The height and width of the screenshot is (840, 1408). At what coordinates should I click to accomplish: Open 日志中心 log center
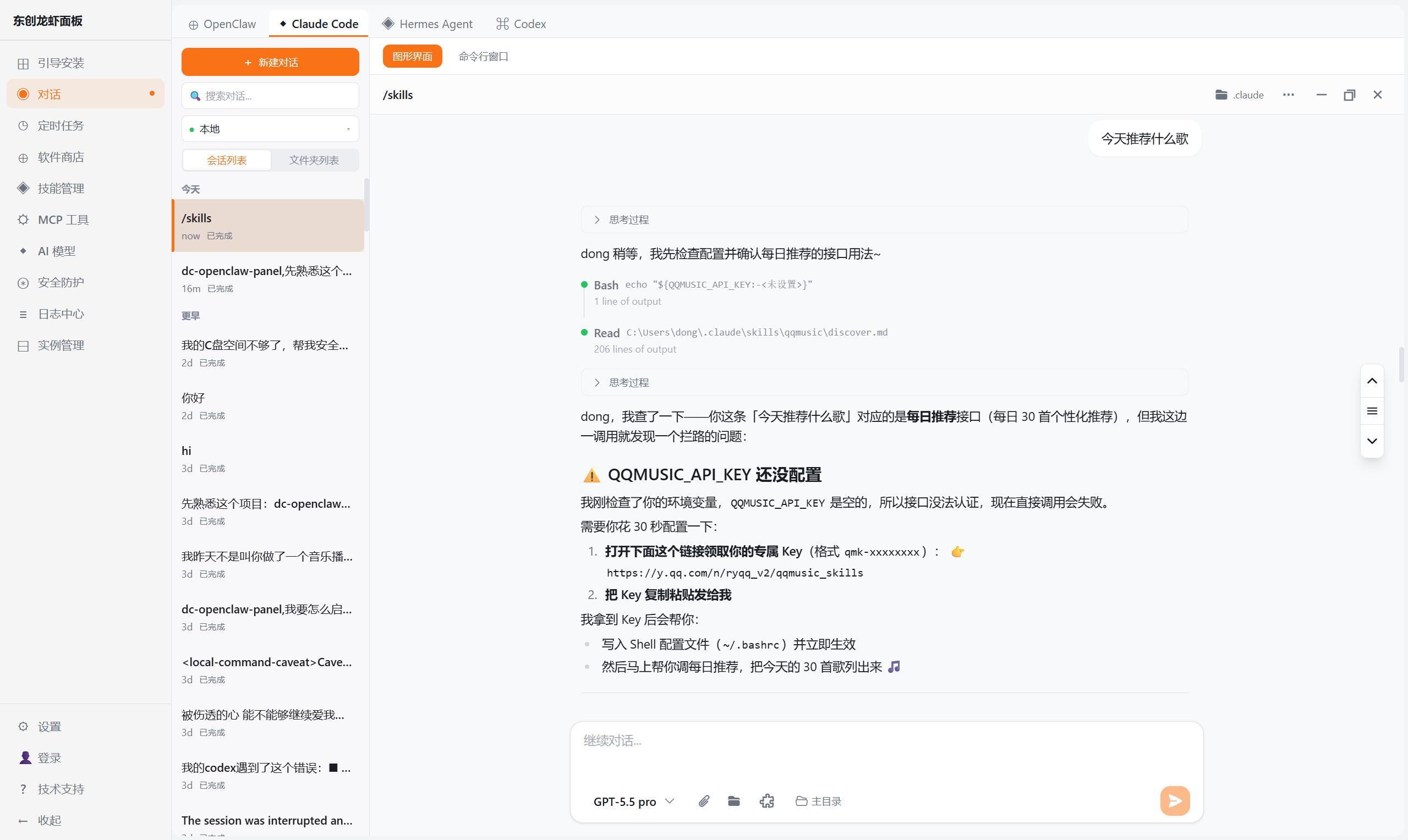pyautogui.click(x=85, y=314)
